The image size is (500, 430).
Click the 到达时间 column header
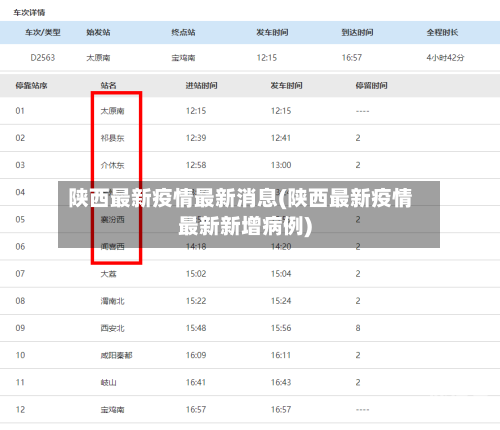(357, 32)
